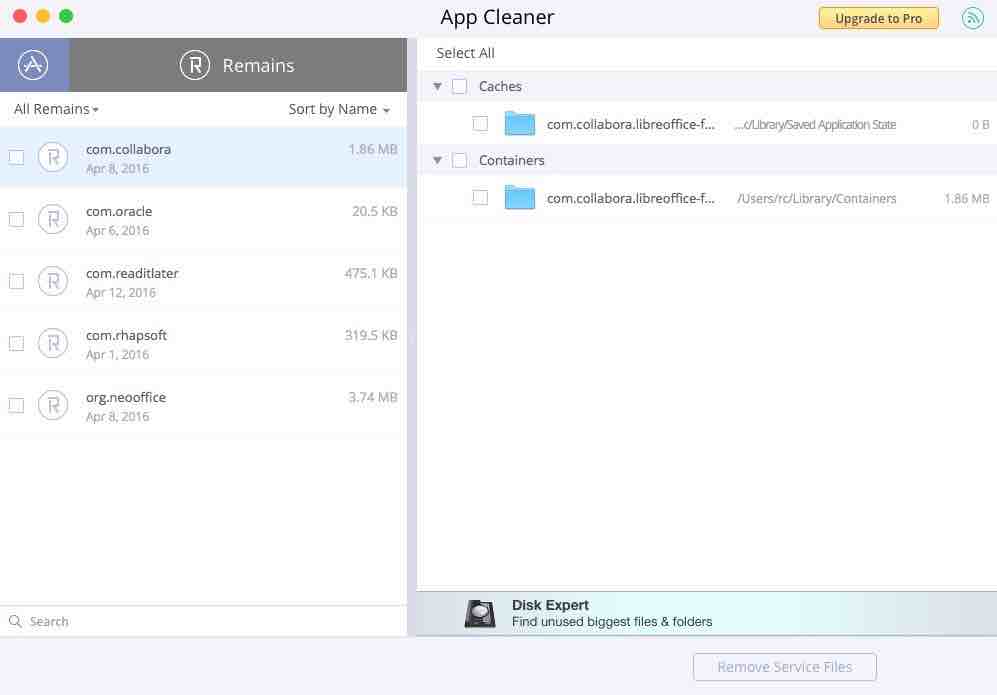997x695 pixels.
Task: Switch to the Remains tab
Action: pos(238,65)
